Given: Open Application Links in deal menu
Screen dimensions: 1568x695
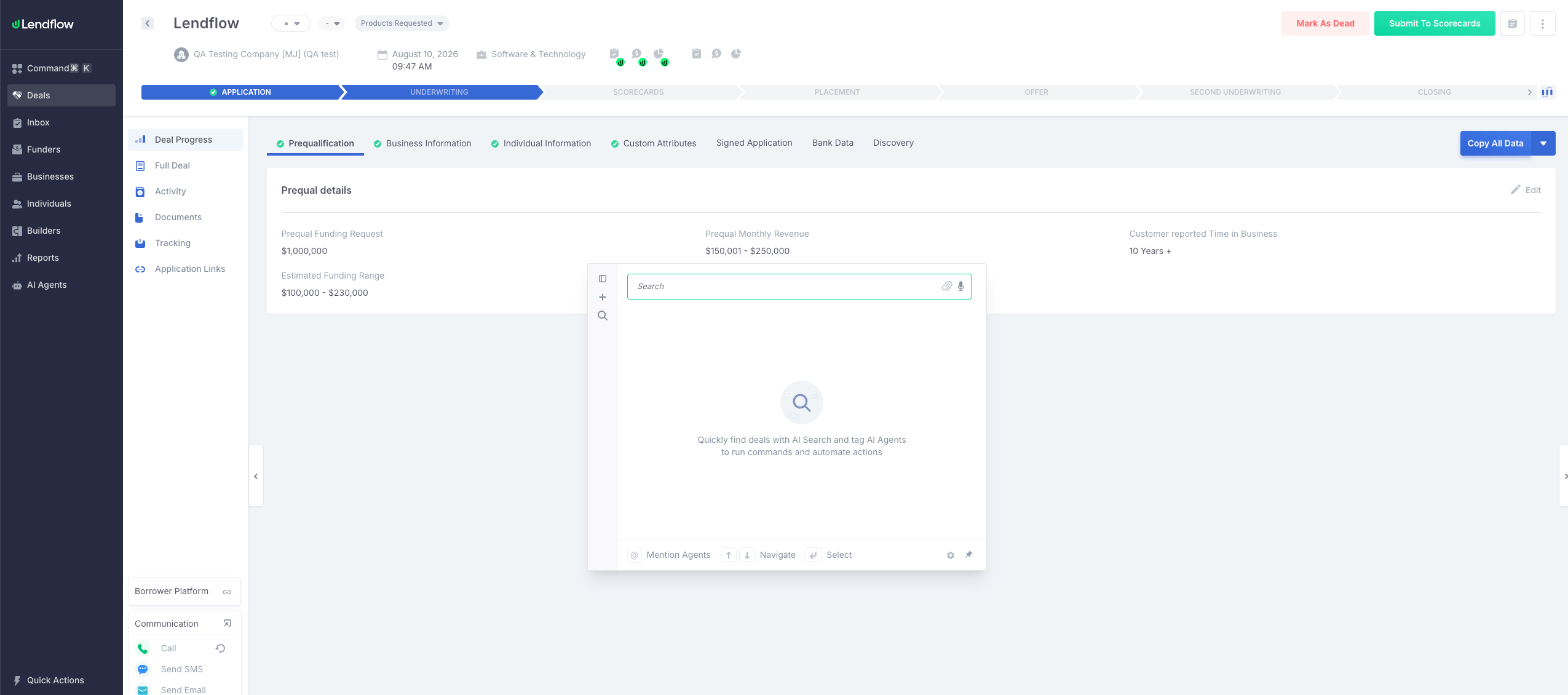Looking at the screenshot, I should pos(185,269).
